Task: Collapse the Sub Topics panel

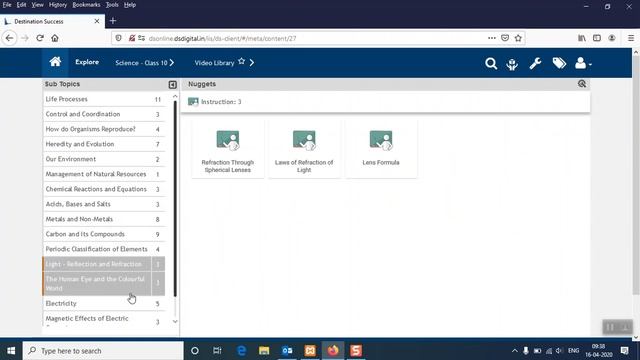Action: 173,84
